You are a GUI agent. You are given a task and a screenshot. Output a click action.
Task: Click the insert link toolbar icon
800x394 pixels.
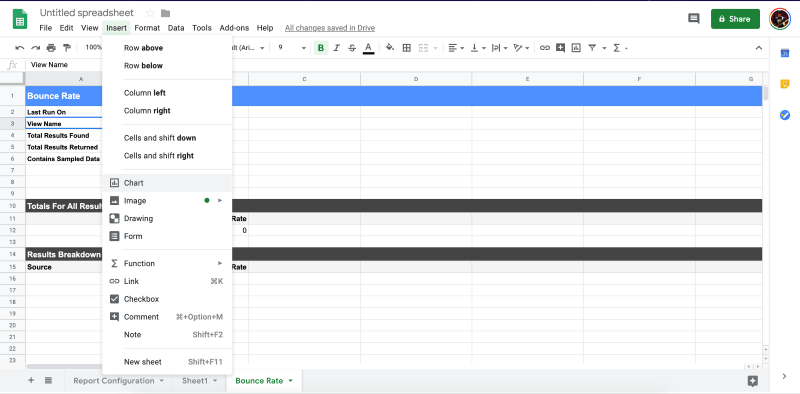545,48
